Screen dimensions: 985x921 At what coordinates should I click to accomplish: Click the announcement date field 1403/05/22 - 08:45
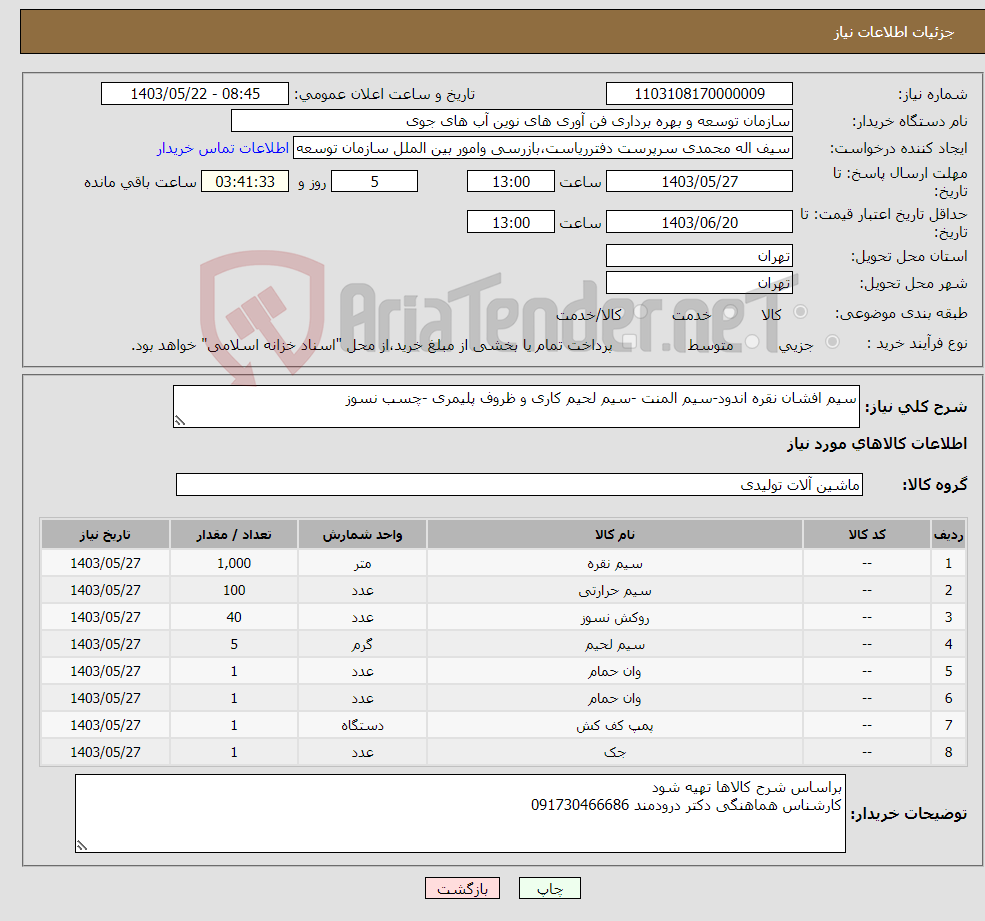tap(195, 94)
